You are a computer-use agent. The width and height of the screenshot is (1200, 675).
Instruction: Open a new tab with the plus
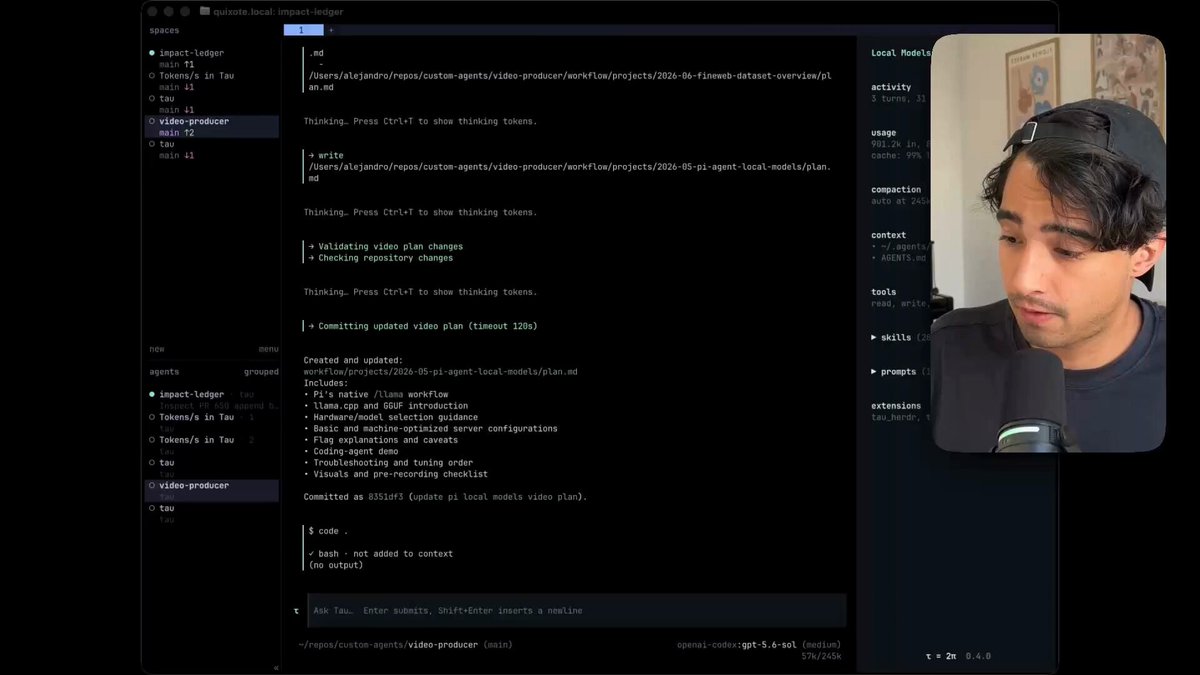331,30
